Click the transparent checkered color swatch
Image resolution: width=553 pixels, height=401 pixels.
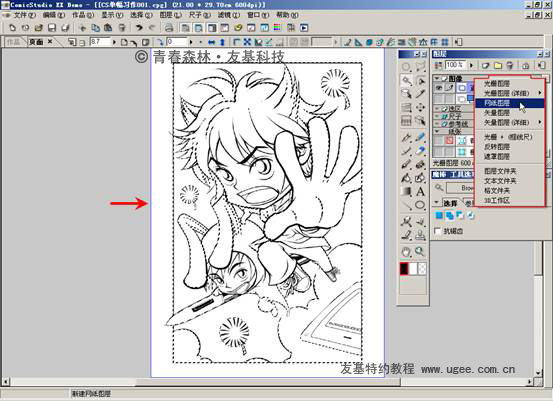422,269
